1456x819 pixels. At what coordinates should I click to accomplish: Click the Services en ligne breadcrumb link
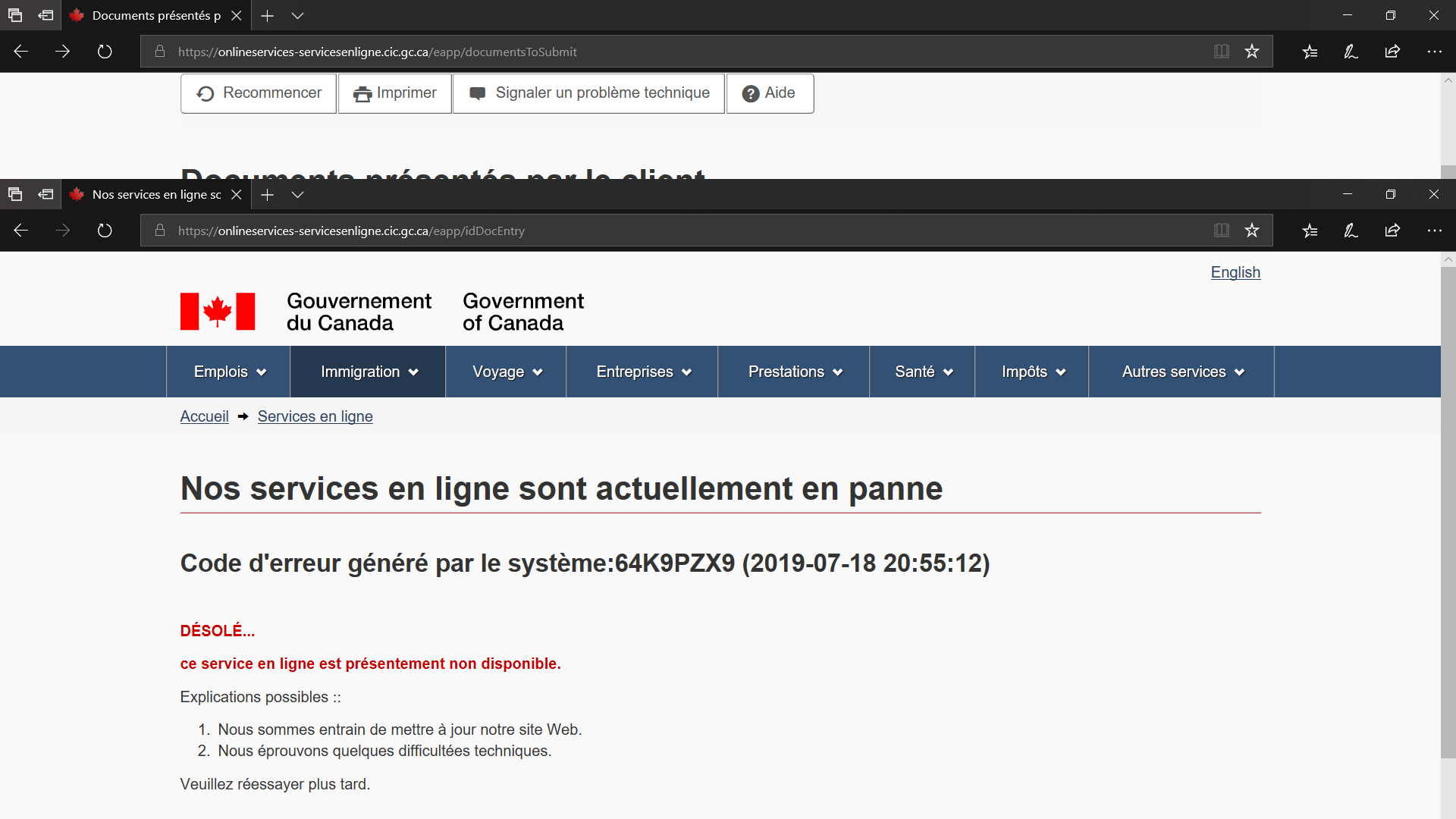pos(315,416)
